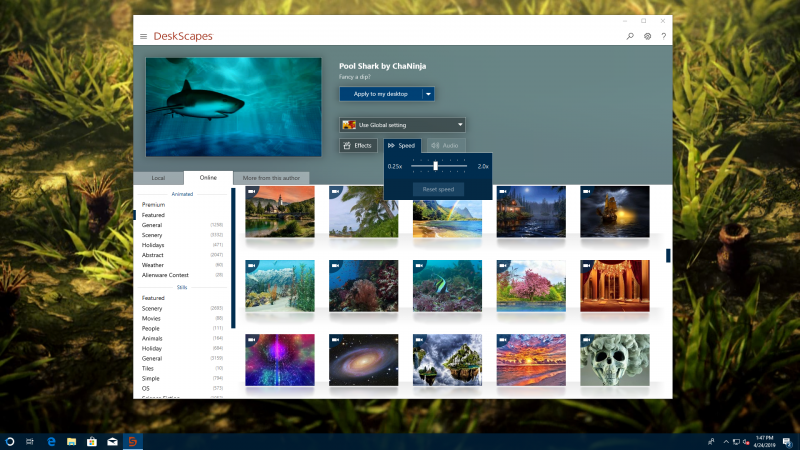Open the Effects panel
This screenshot has height=450, width=800.
pyautogui.click(x=358, y=145)
